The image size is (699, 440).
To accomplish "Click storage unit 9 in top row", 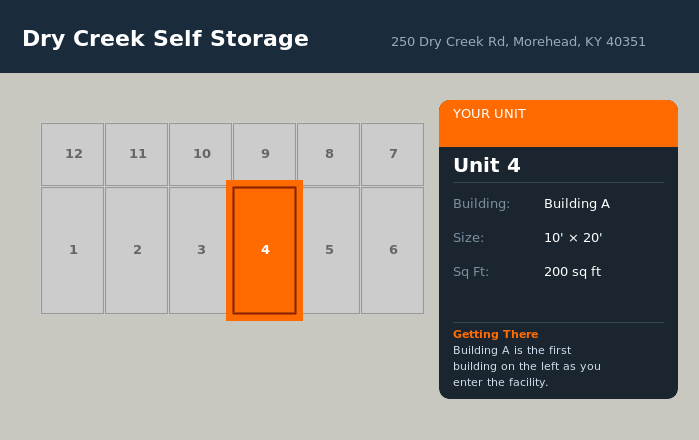I will 264,154.
